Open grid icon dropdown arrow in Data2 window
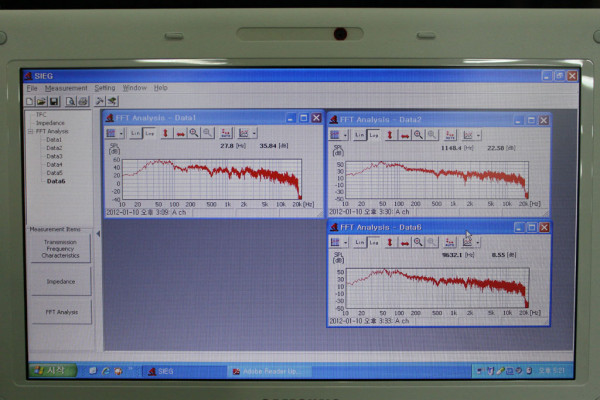This screenshot has width=600, height=400. 345,135
